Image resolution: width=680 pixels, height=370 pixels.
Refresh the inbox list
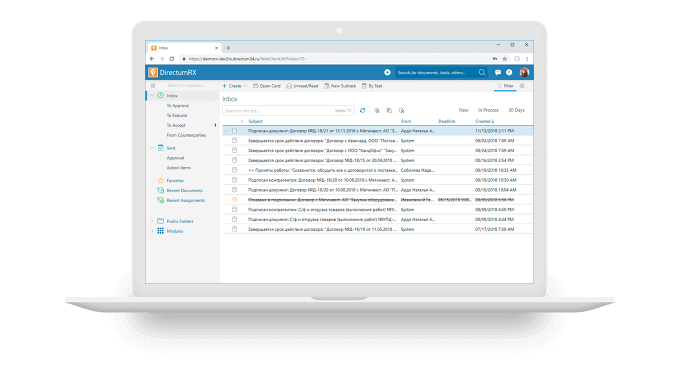pyautogui.click(x=363, y=111)
